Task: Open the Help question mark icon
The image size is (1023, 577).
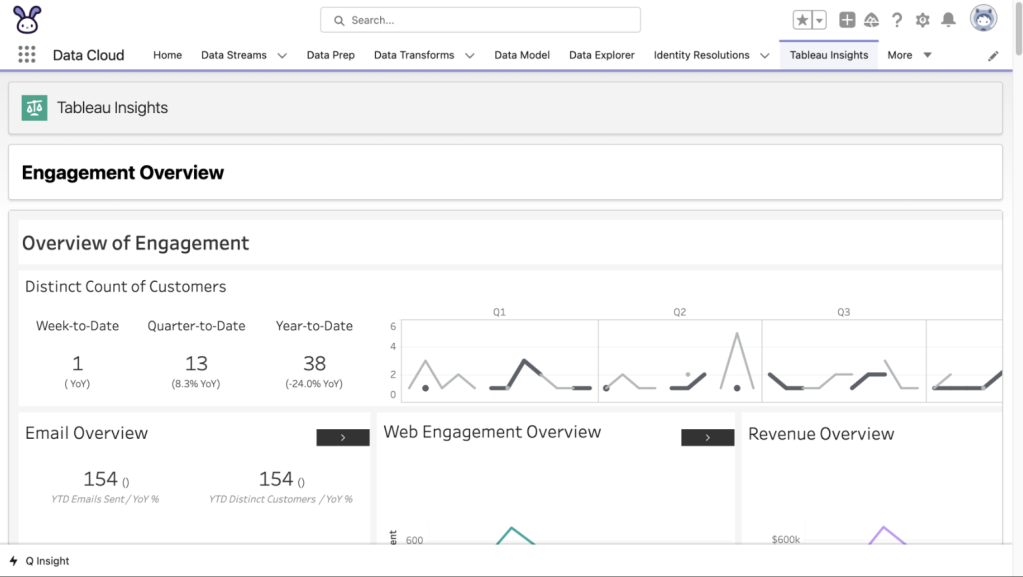Action: coord(897,20)
